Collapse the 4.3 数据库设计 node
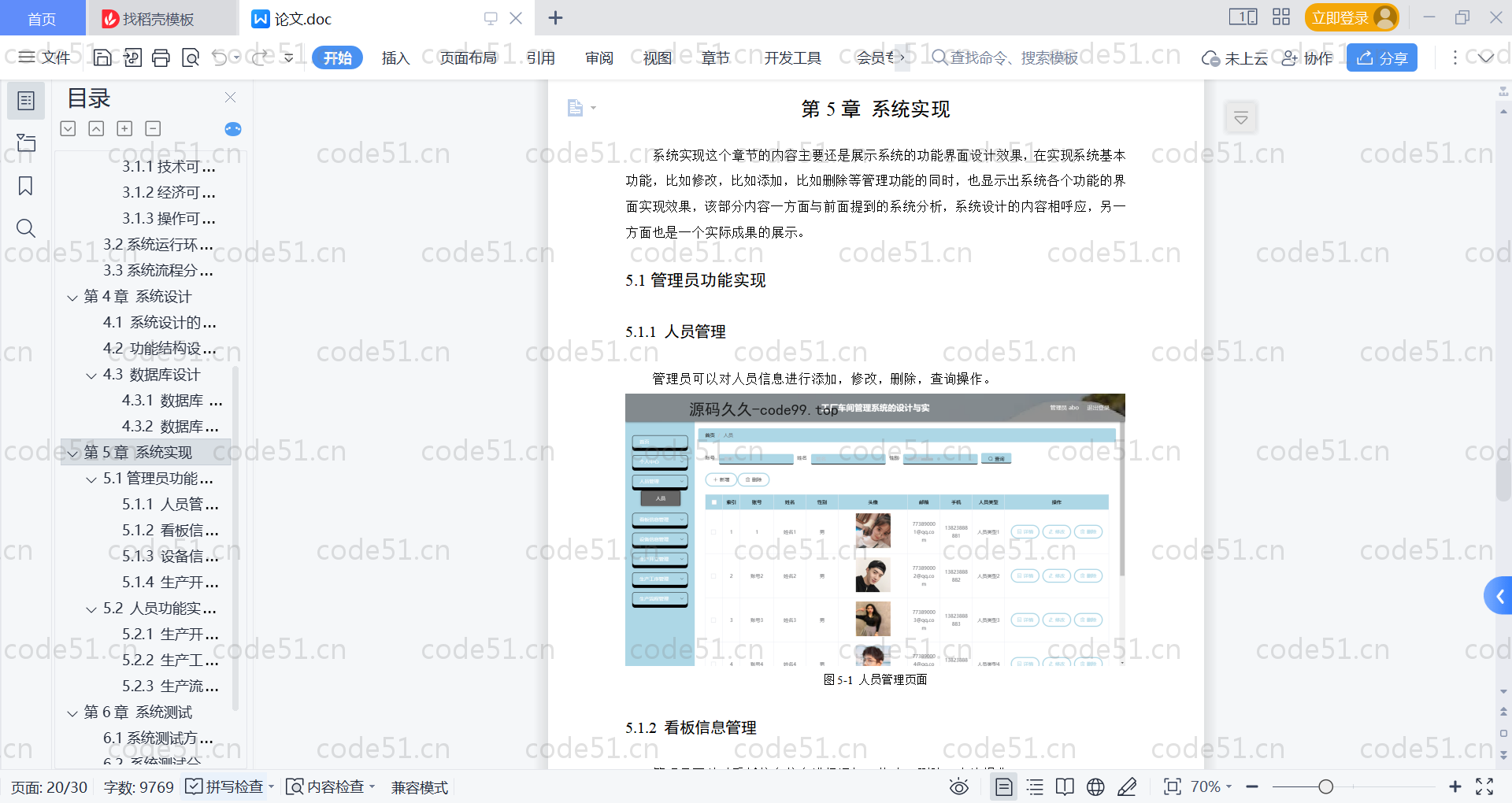 [91, 376]
